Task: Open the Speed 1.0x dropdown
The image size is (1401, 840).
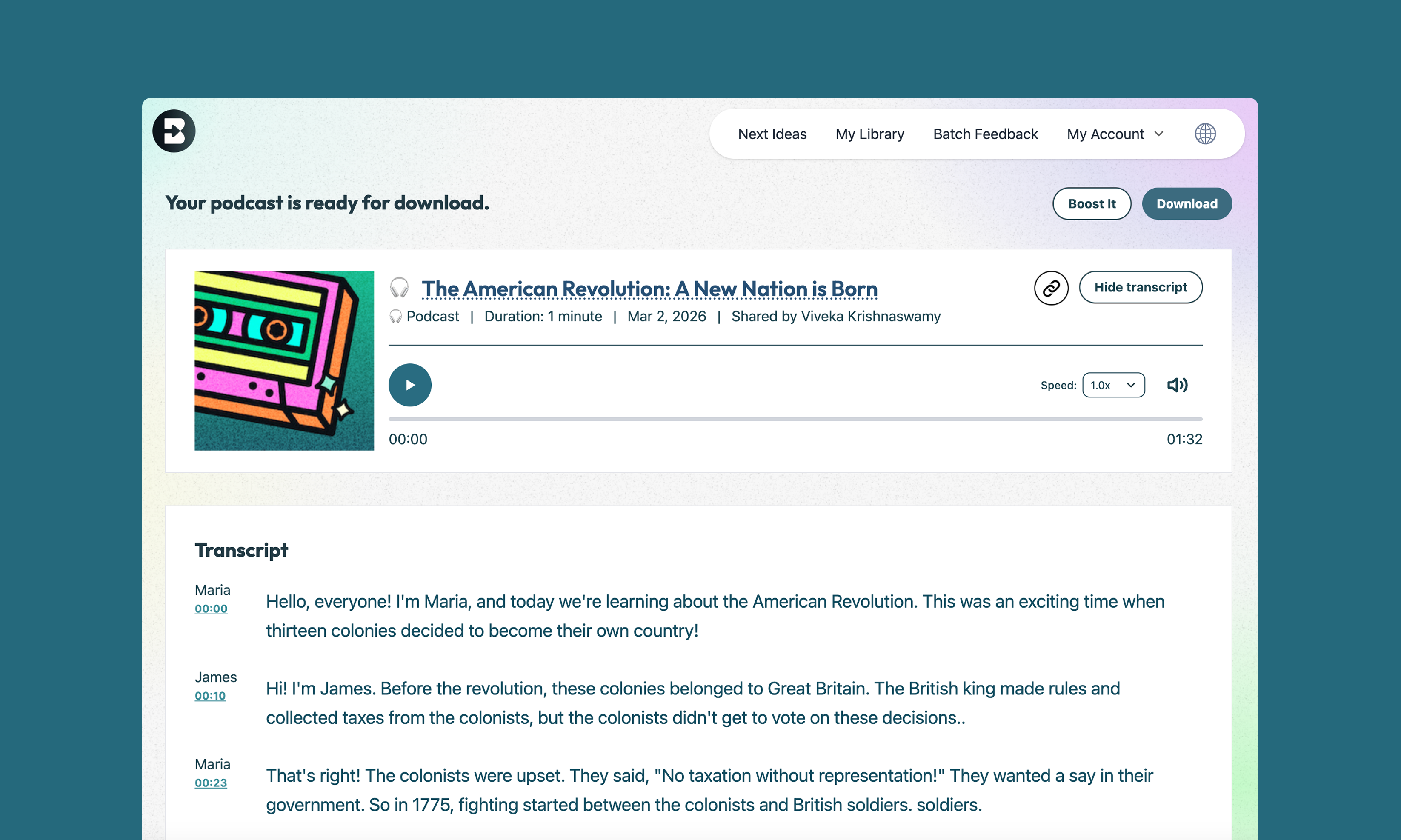Action: [x=1113, y=385]
